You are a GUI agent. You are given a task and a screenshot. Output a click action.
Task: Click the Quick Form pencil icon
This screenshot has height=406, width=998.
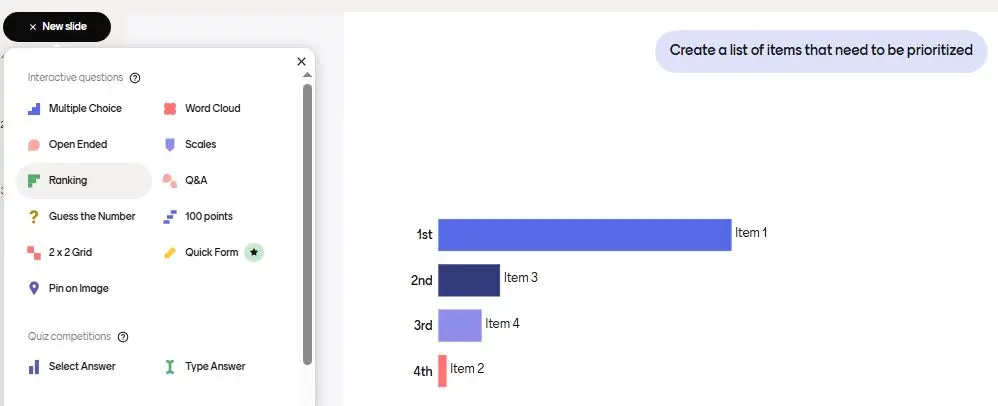(x=170, y=253)
